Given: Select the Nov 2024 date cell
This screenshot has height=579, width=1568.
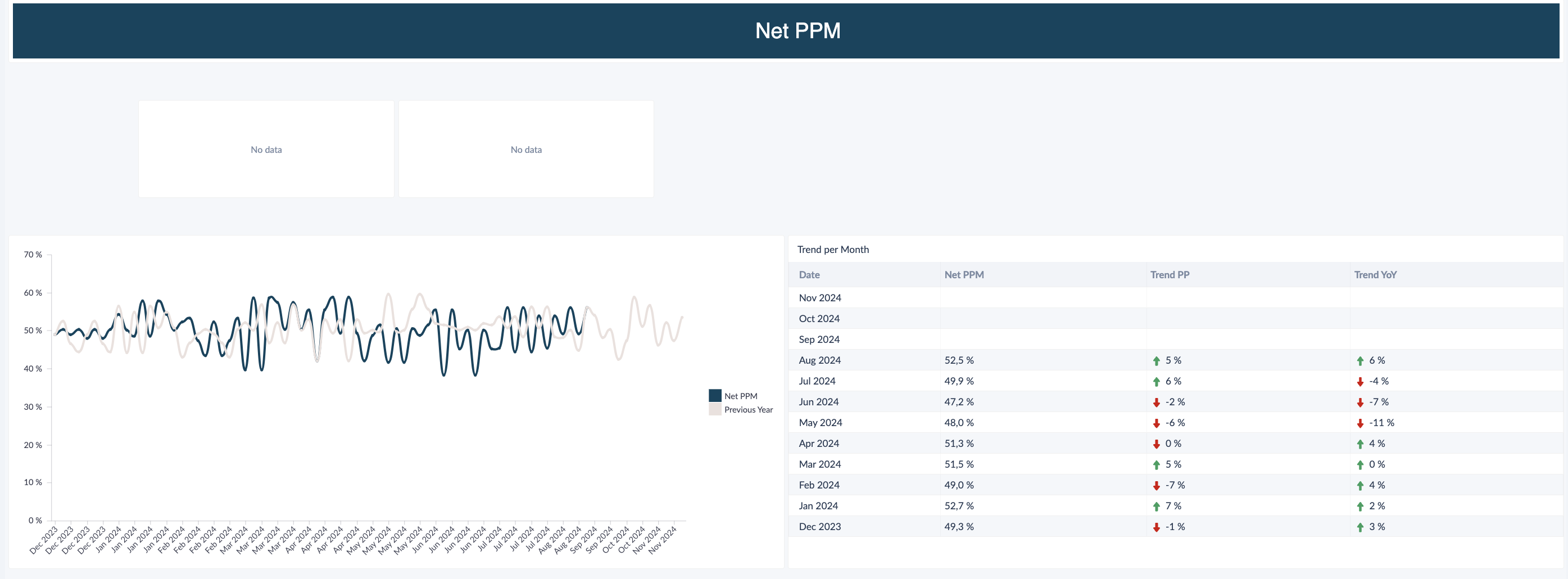Looking at the screenshot, I should [x=820, y=298].
